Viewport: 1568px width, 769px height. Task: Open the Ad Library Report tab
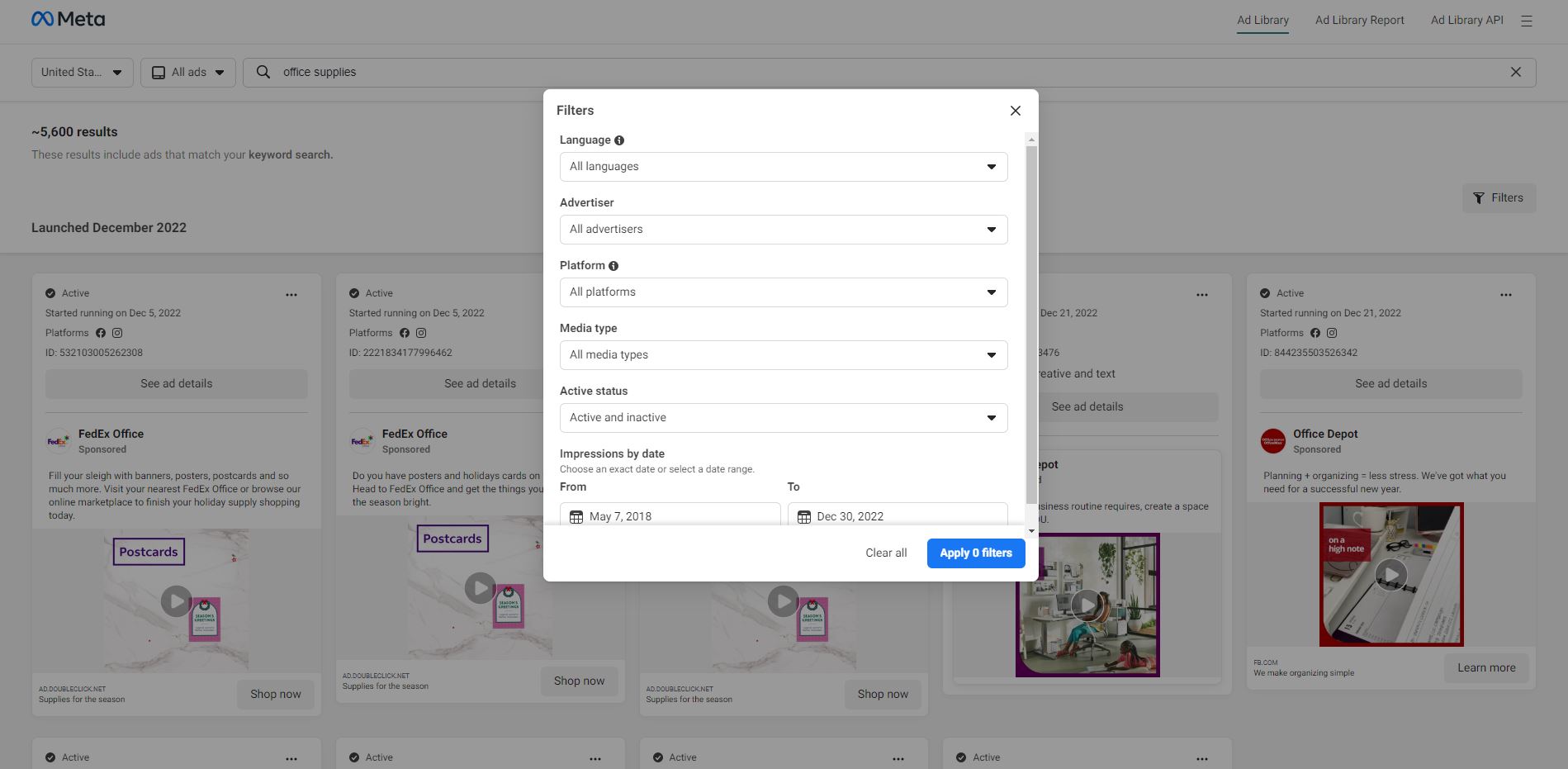[1359, 20]
